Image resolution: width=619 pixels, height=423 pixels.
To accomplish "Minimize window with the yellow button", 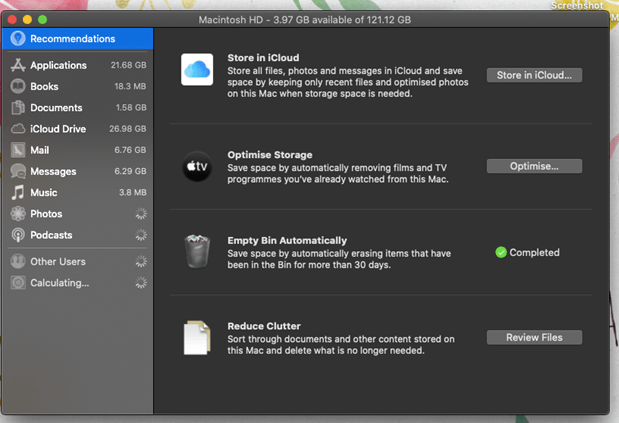I will pyautogui.click(x=27, y=19).
